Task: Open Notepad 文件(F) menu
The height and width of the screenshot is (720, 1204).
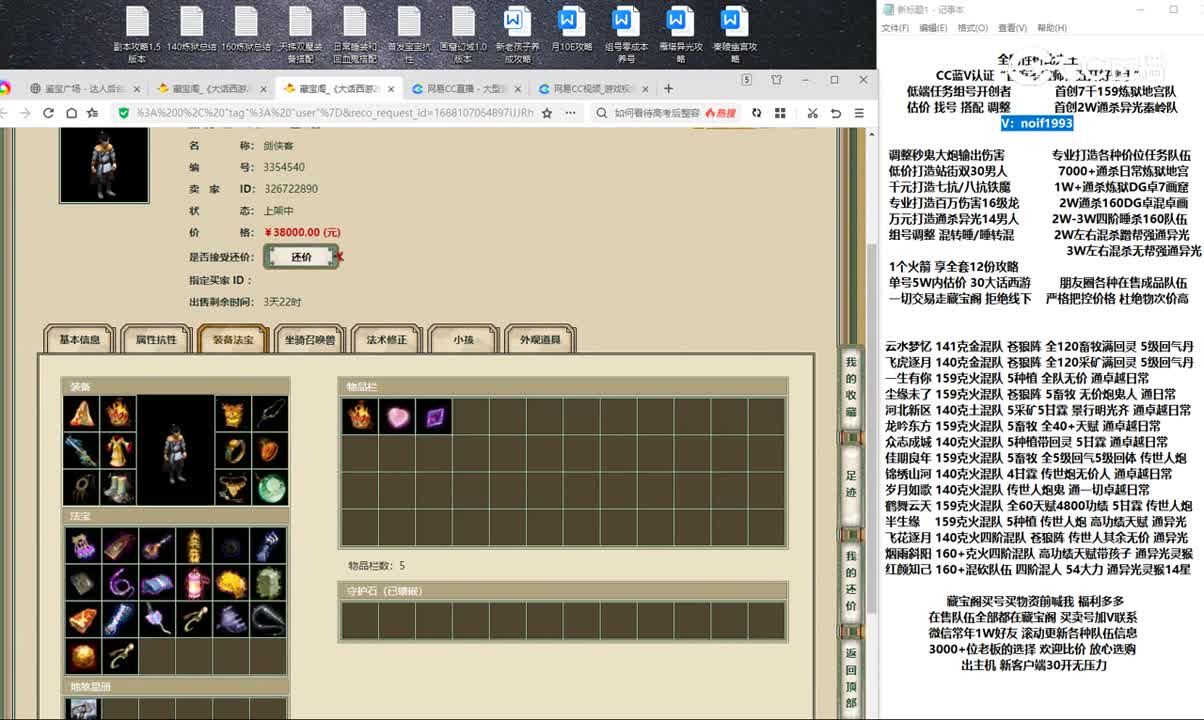Action: coord(895,28)
